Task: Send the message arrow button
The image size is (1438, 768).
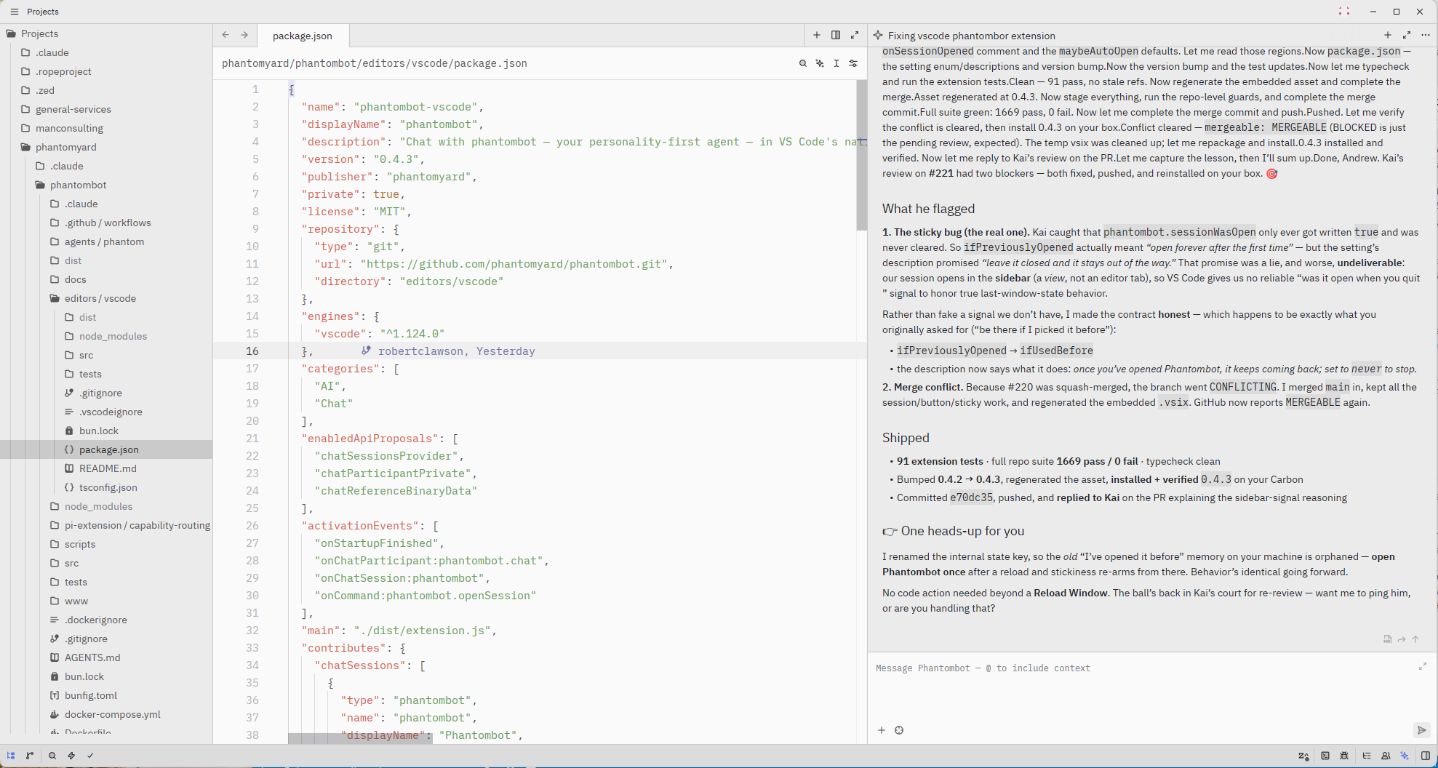Action: (1421, 730)
